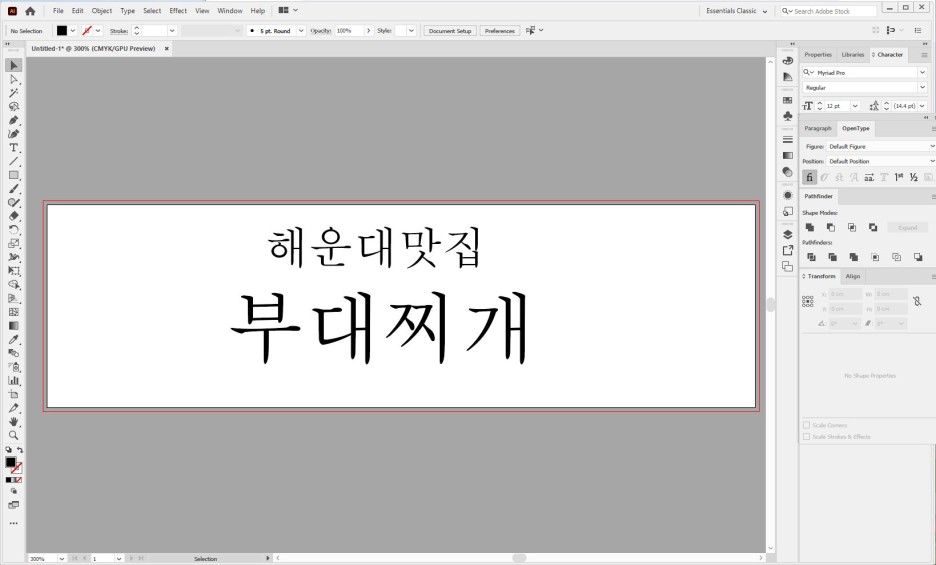Switch to the Align tab
The image size is (936, 565).
point(853,276)
